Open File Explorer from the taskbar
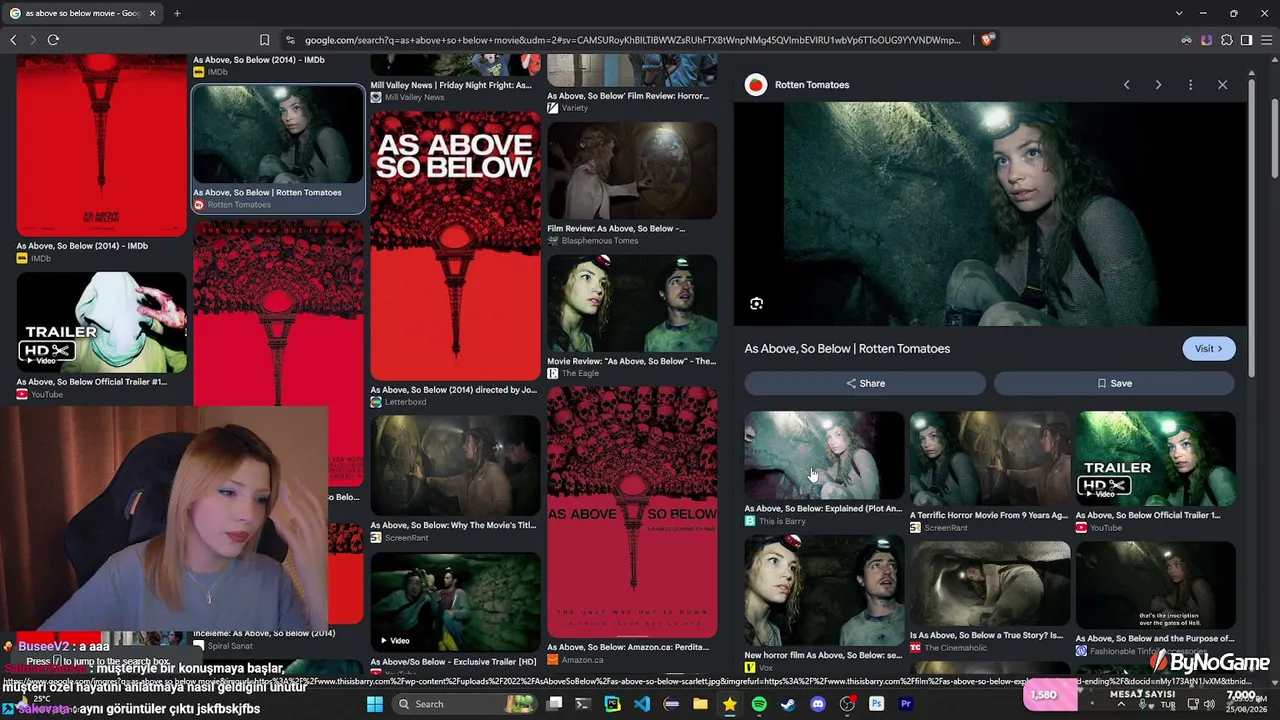The height and width of the screenshot is (720, 1280). [701, 704]
